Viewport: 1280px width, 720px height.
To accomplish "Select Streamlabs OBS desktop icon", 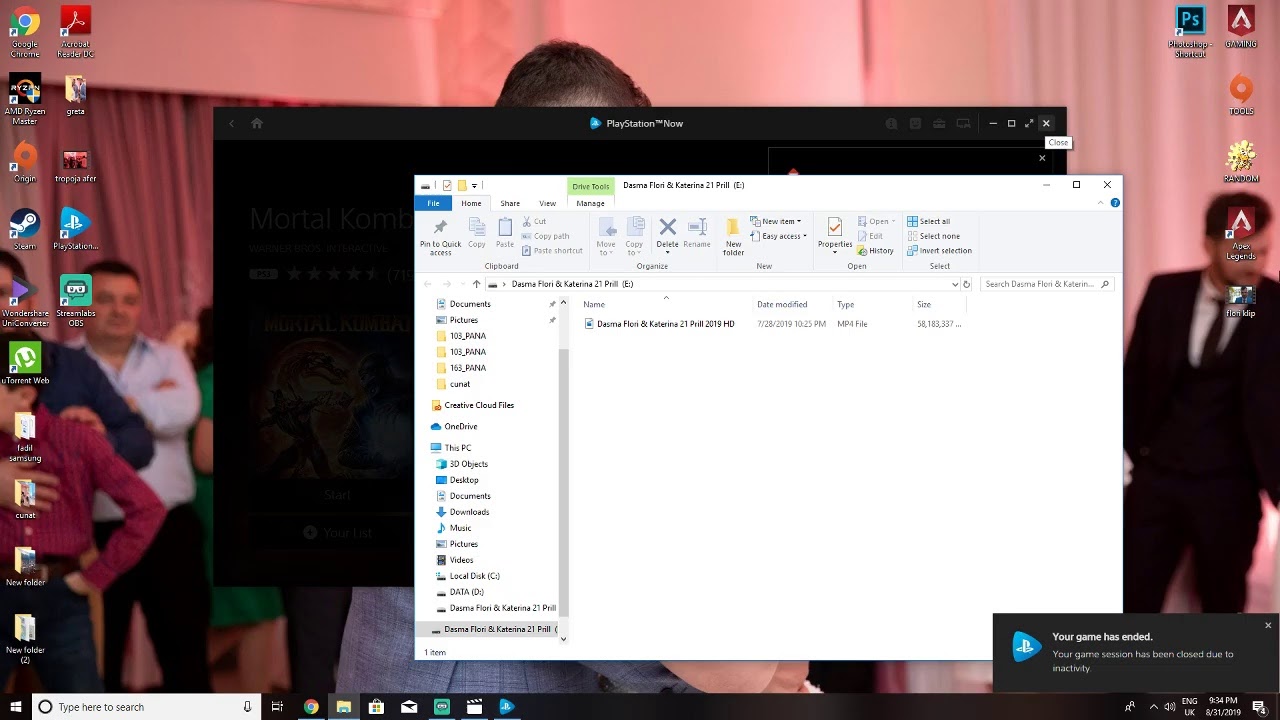I will pos(75,302).
